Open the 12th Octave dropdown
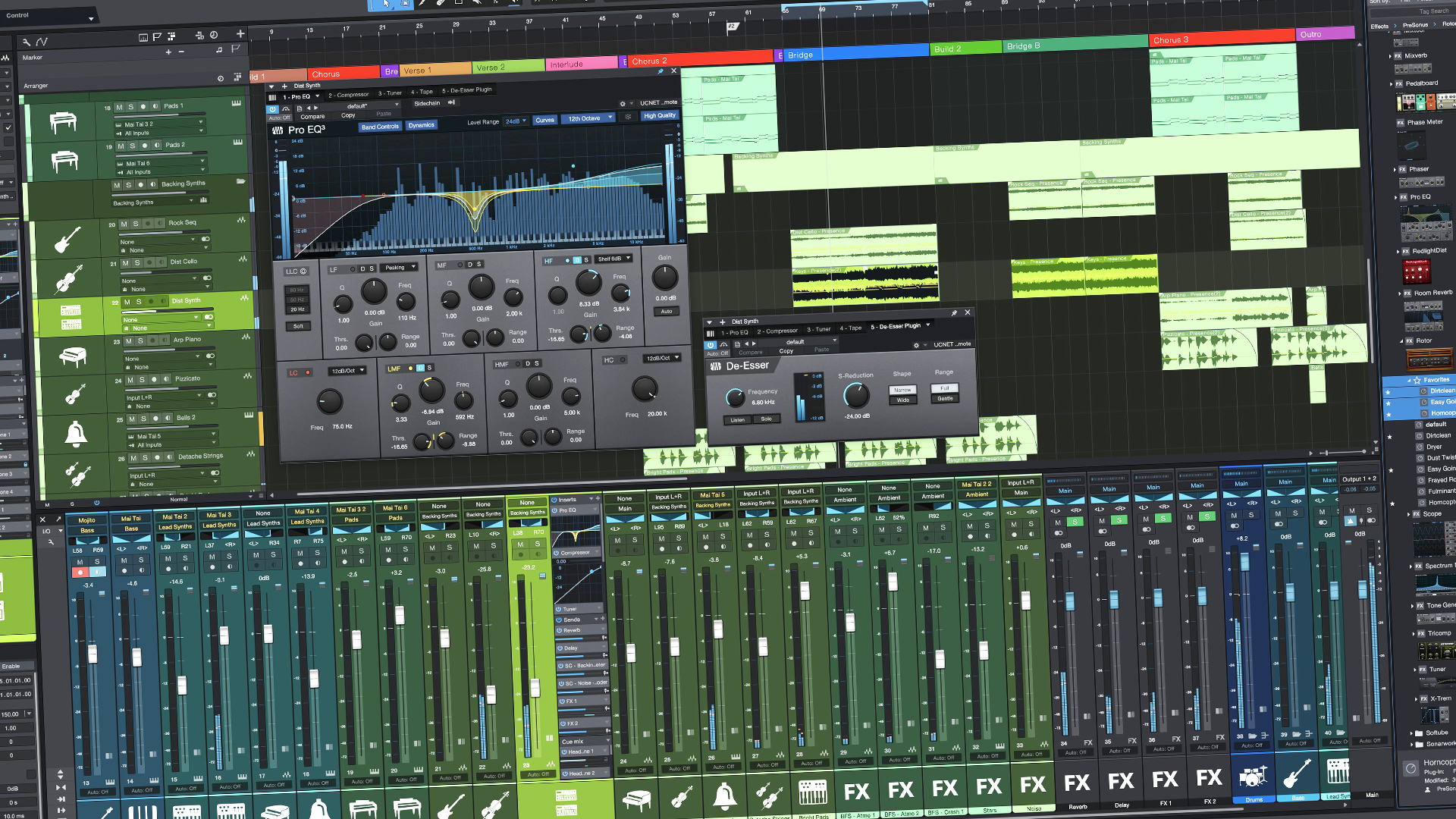1456x819 pixels. [589, 118]
